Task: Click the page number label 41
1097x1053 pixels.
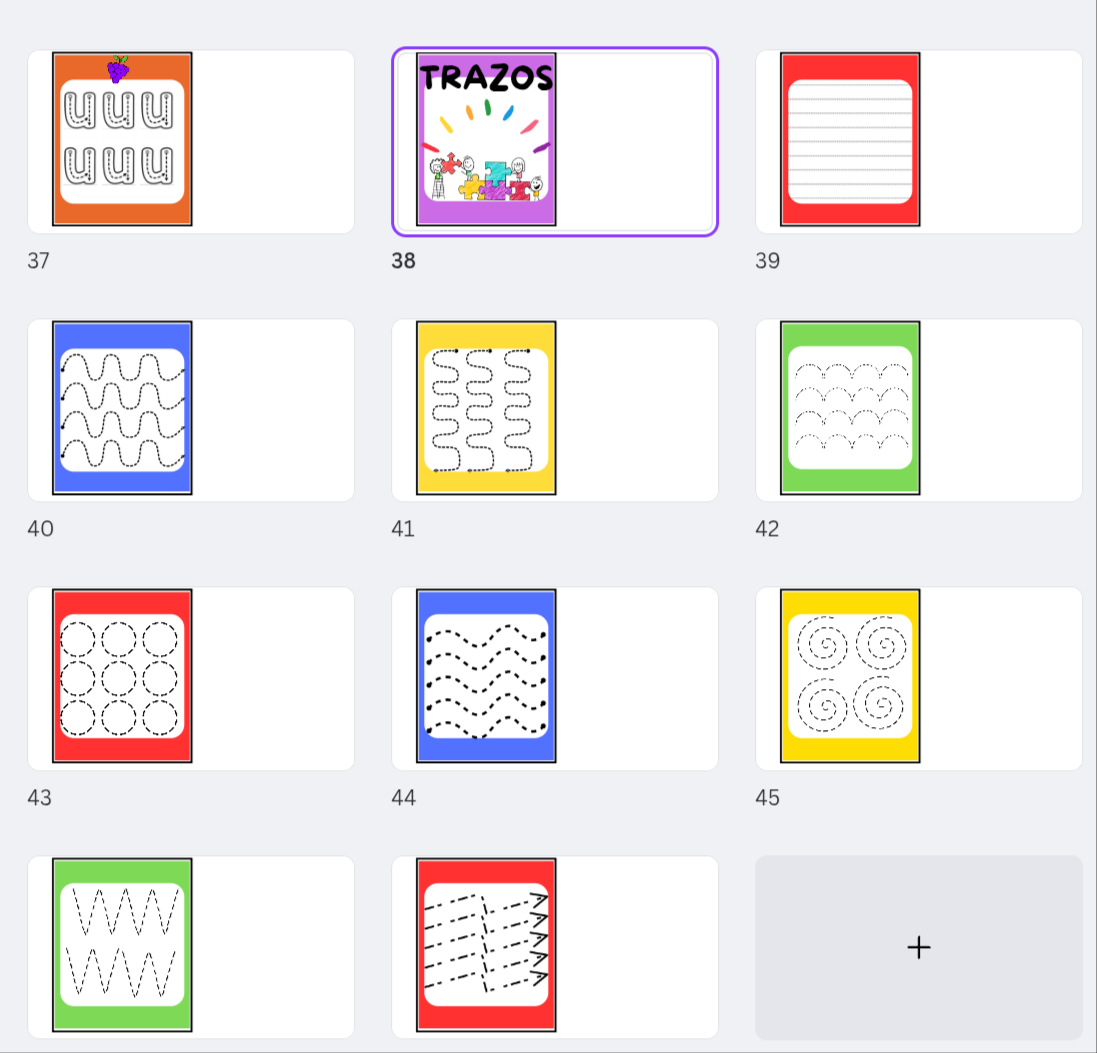Action: tap(403, 529)
